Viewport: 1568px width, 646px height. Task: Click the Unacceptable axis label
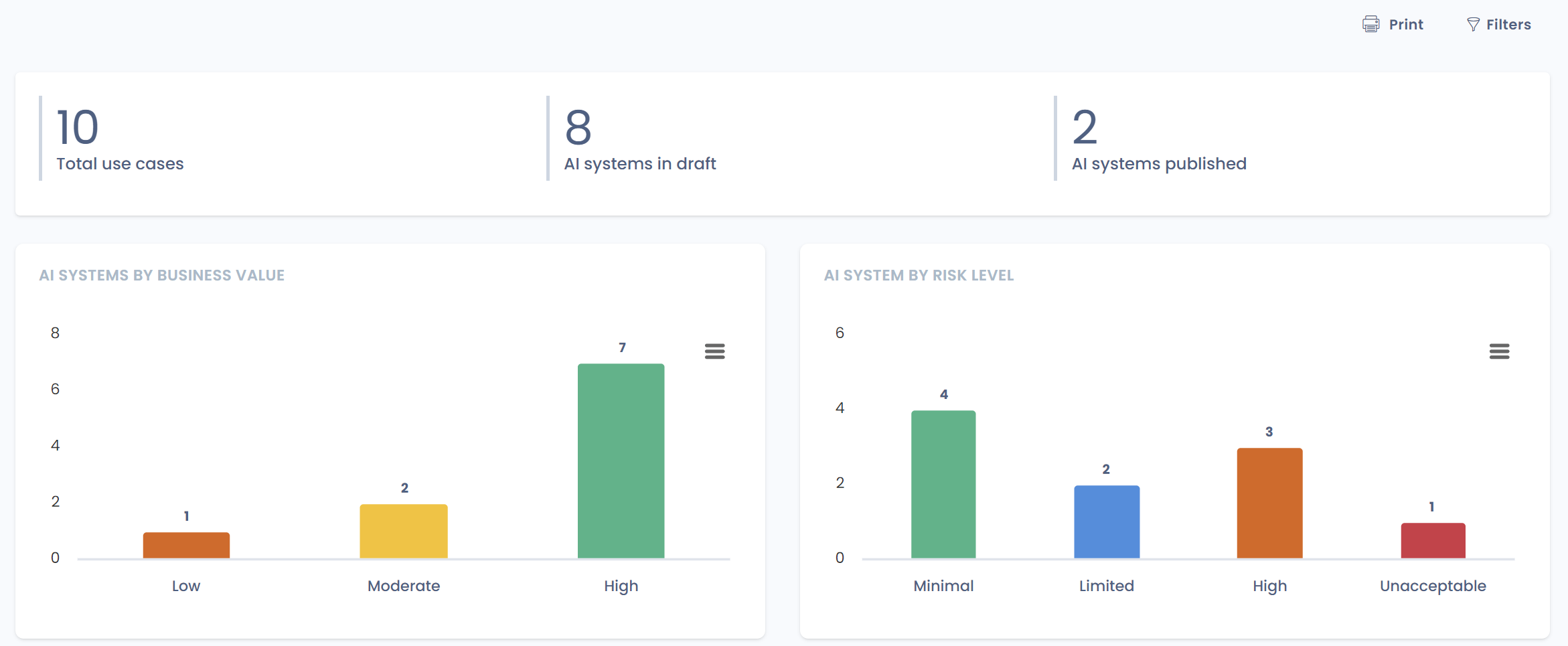pos(1433,586)
